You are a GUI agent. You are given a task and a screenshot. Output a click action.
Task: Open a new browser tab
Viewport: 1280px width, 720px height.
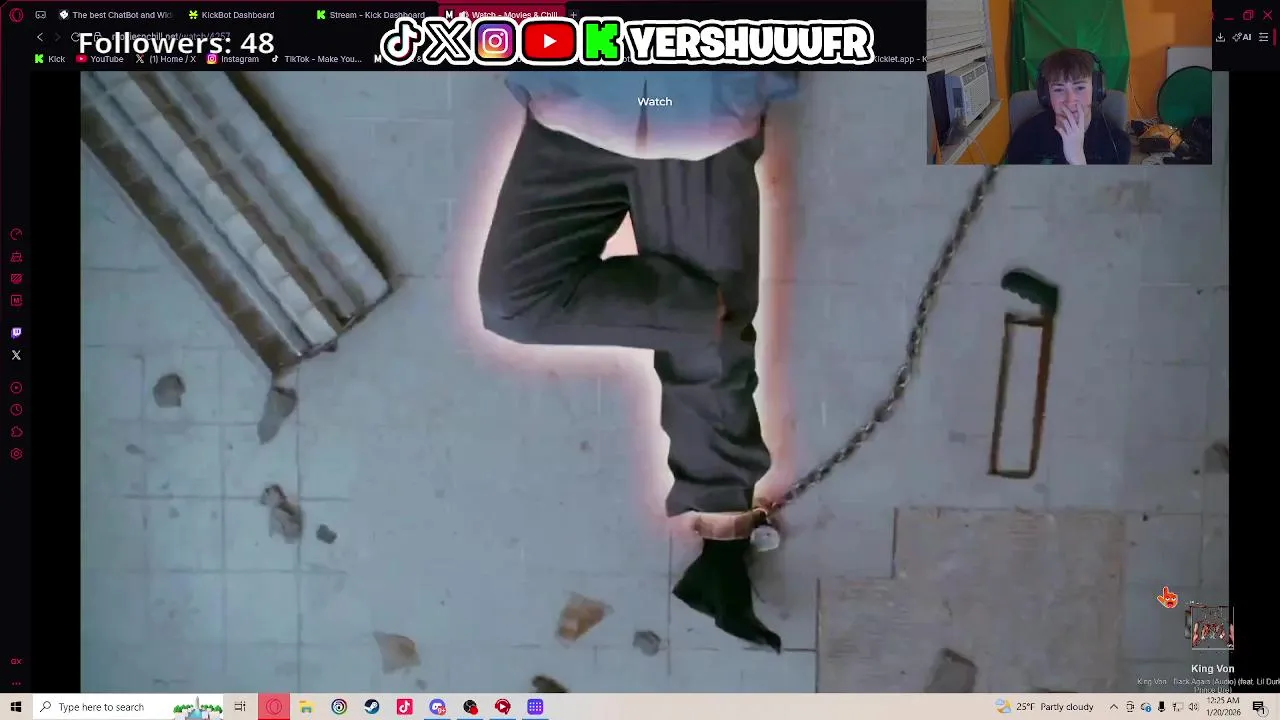[x=575, y=15]
